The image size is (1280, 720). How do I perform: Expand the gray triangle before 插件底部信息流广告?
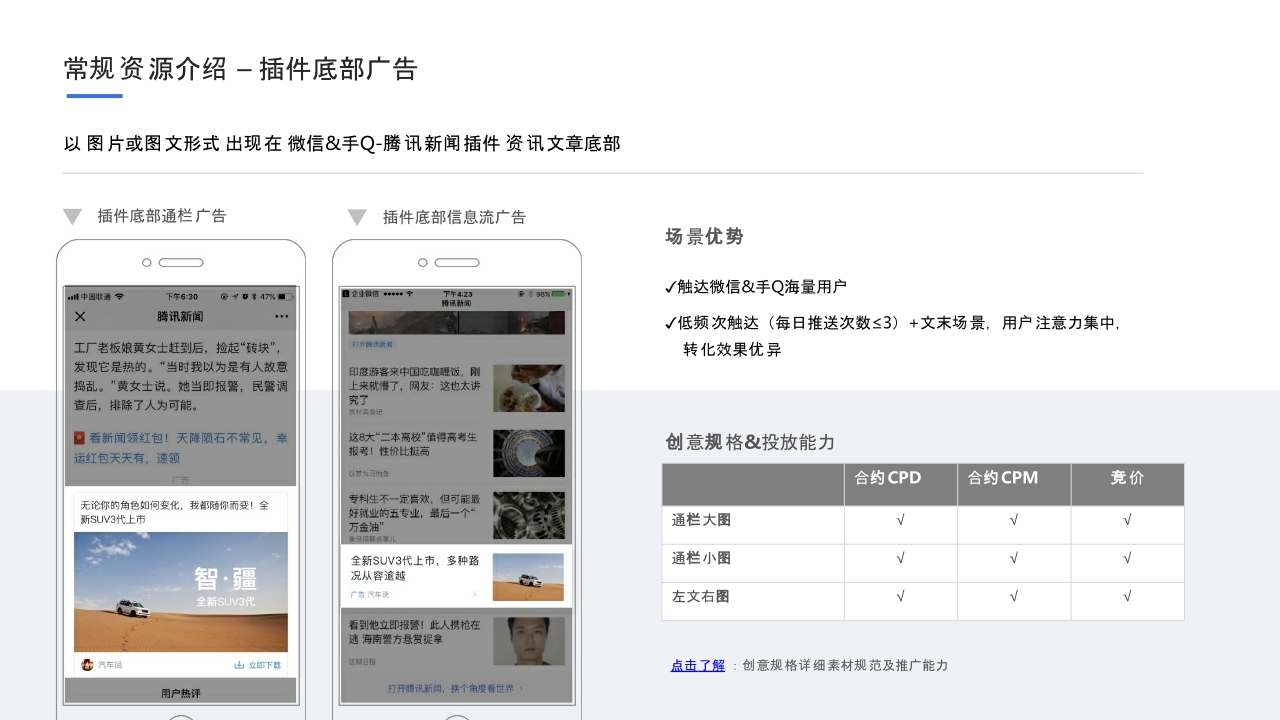[x=357, y=217]
